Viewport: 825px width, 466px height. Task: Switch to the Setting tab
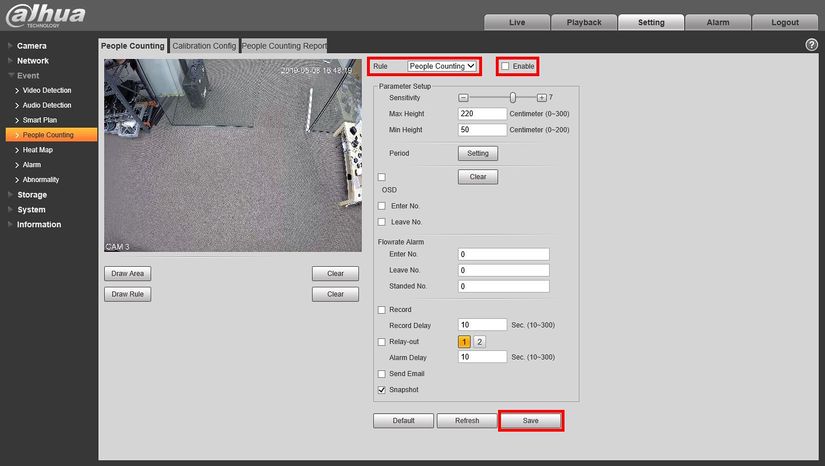[651, 23]
